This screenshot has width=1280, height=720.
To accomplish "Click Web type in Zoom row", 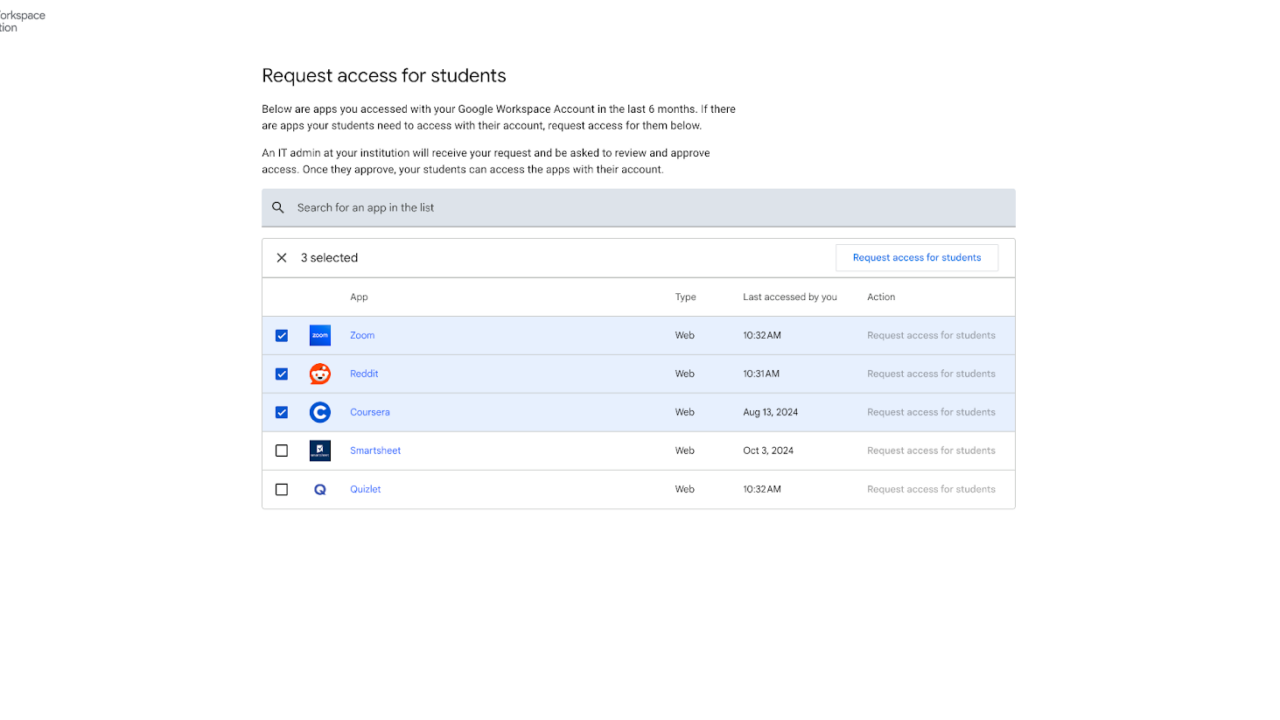I will pos(685,336).
